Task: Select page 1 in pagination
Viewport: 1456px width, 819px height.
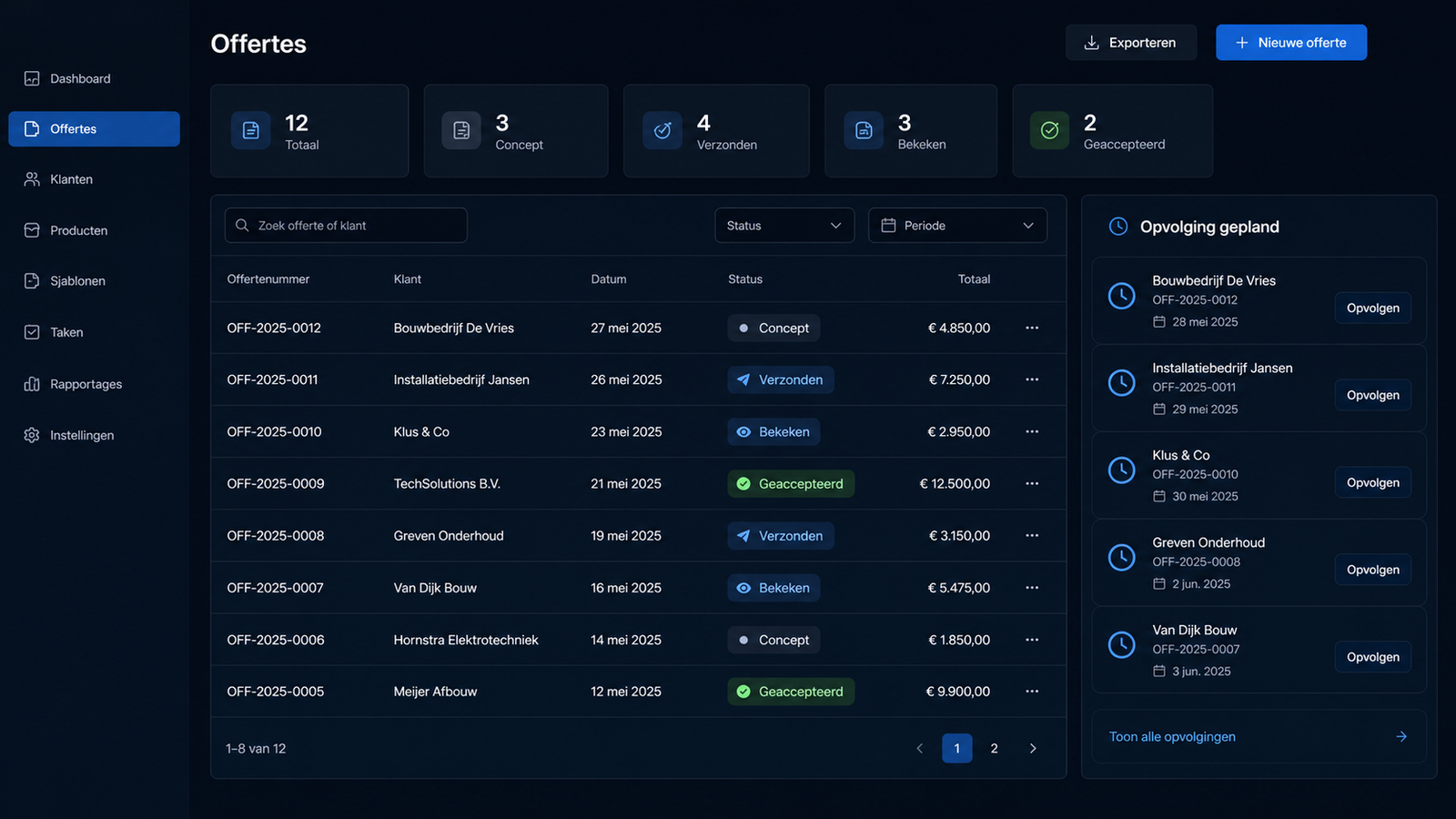Action: pos(956,748)
